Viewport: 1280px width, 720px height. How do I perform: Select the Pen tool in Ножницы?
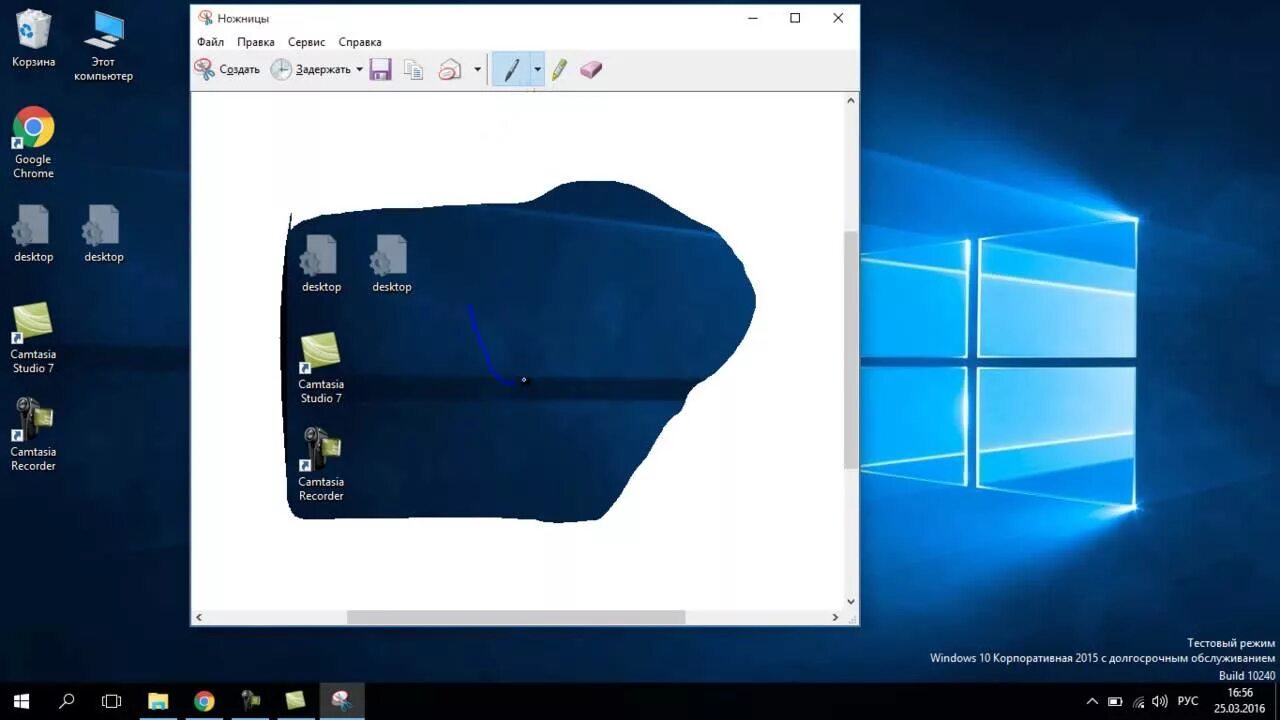click(x=511, y=70)
